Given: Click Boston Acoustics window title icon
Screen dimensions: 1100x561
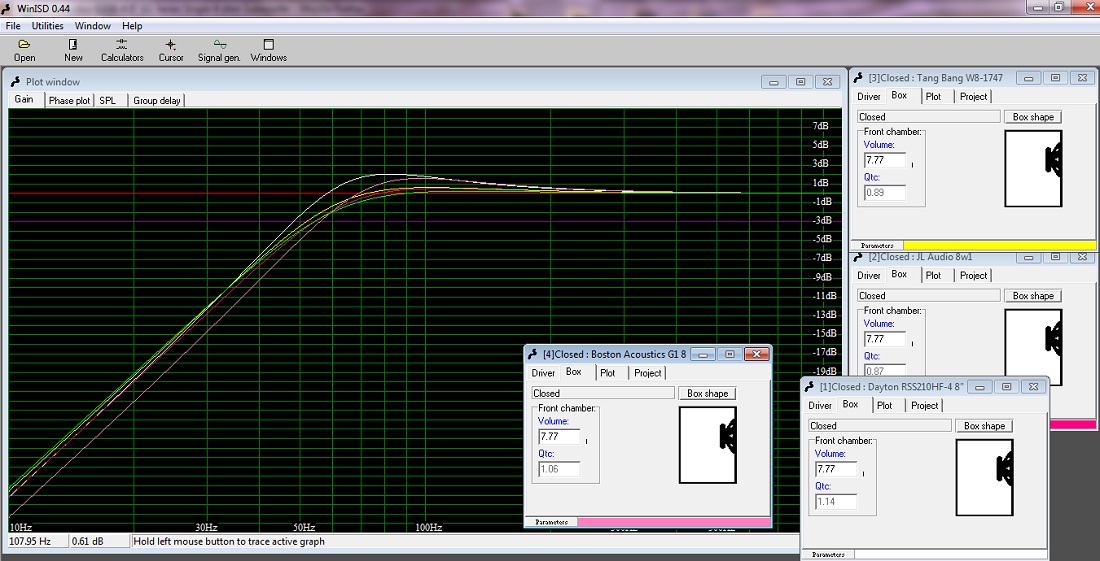Looking at the screenshot, I should 533,354.
